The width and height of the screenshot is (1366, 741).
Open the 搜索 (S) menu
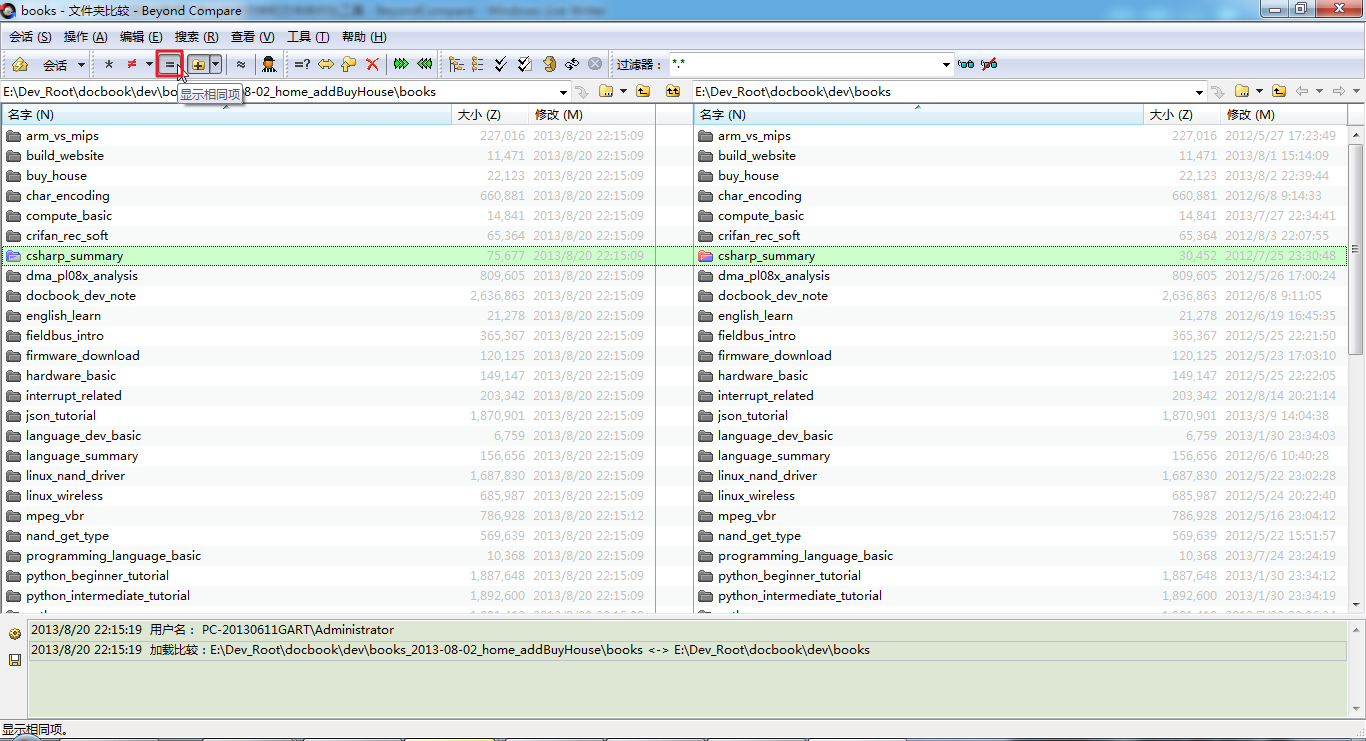pyautogui.click(x=196, y=37)
